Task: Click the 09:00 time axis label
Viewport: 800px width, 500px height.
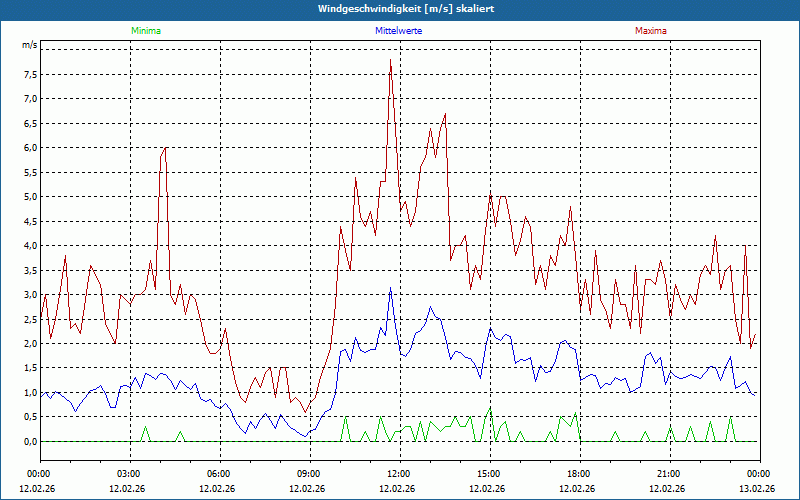Action: 310,474
